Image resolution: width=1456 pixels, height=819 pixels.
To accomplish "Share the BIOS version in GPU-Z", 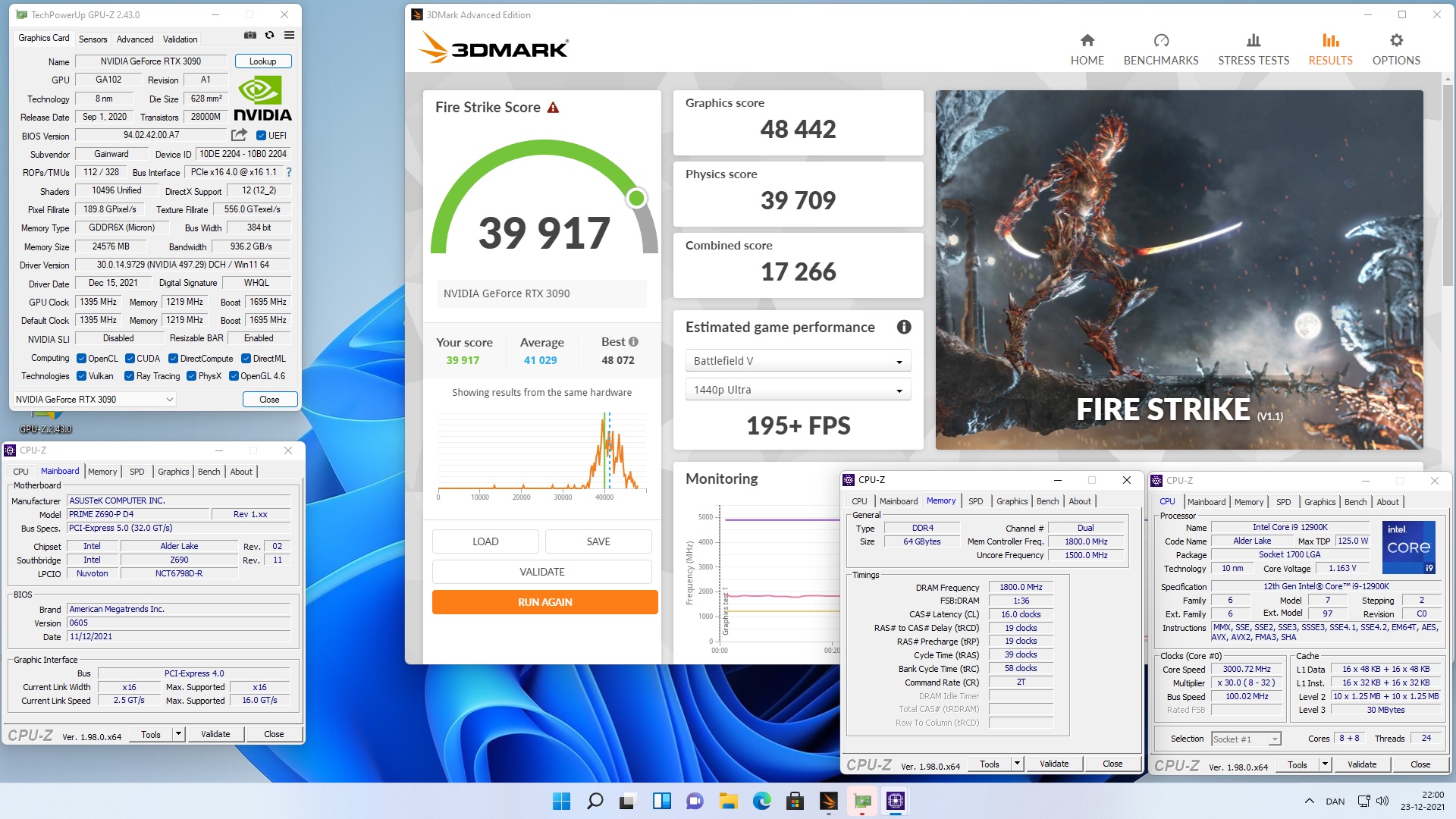I will pos(239,135).
